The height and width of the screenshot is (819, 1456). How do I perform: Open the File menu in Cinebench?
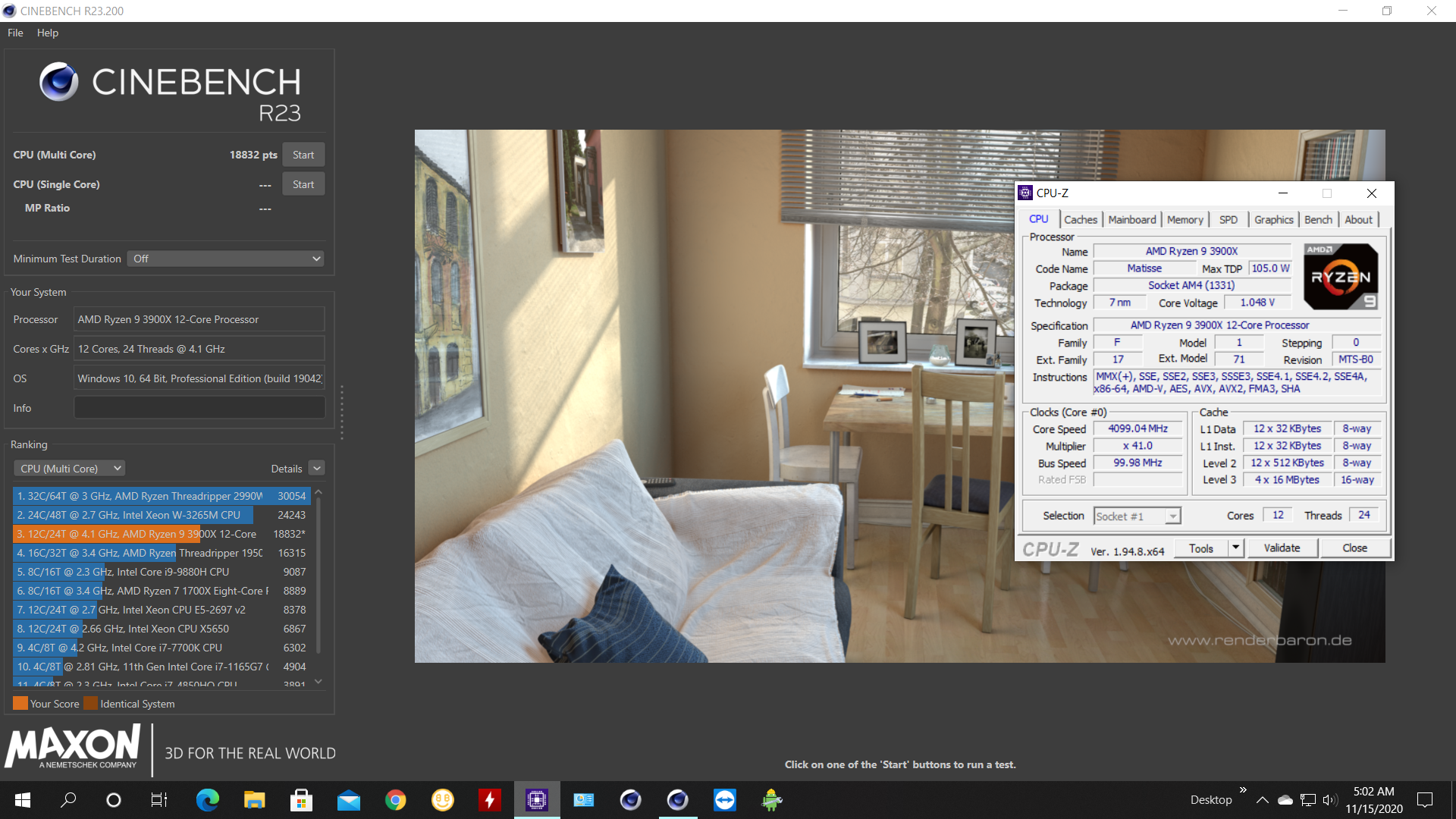[x=16, y=33]
